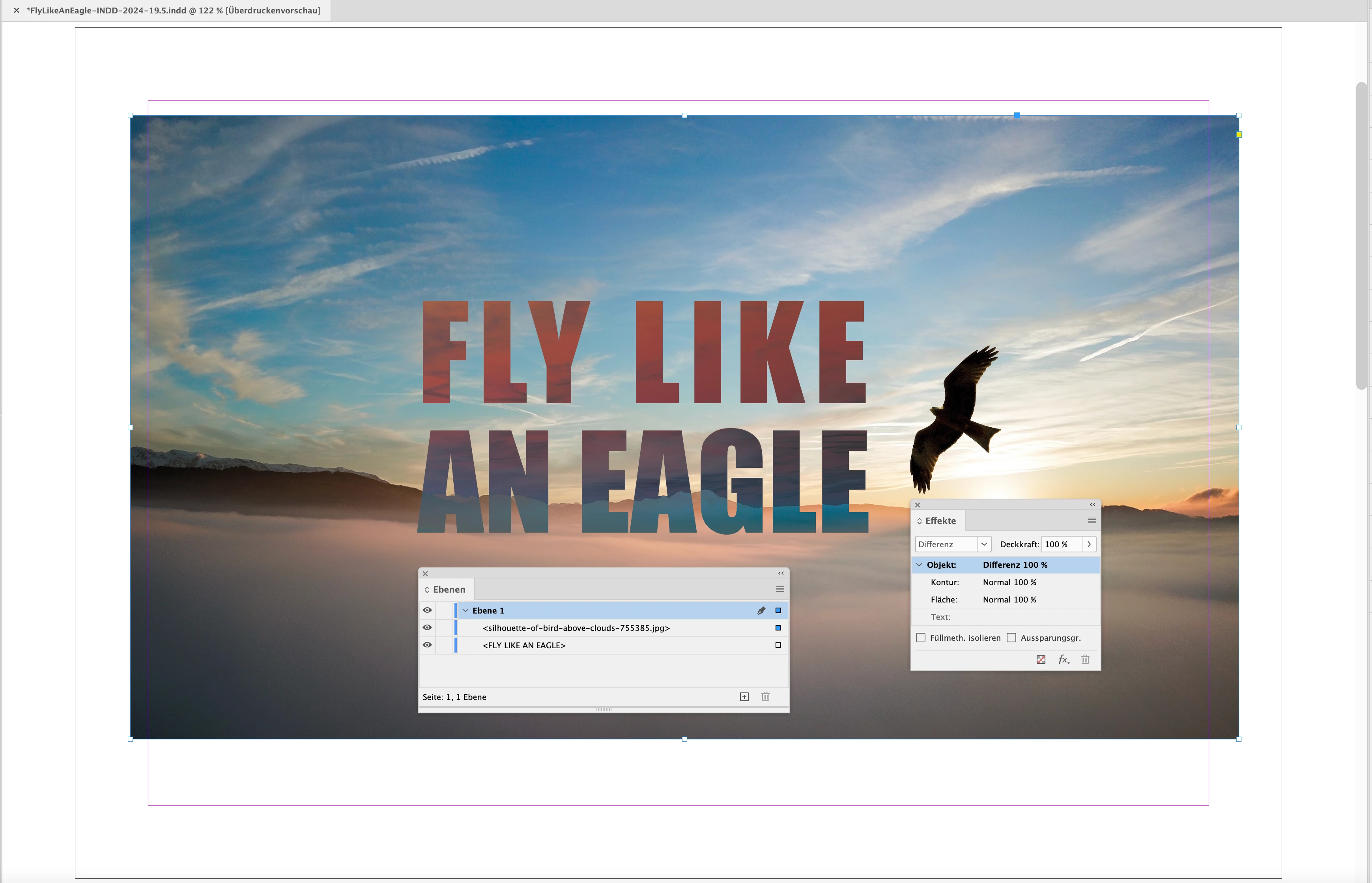Create new layer in Ebenen panel

[x=744, y=697]
